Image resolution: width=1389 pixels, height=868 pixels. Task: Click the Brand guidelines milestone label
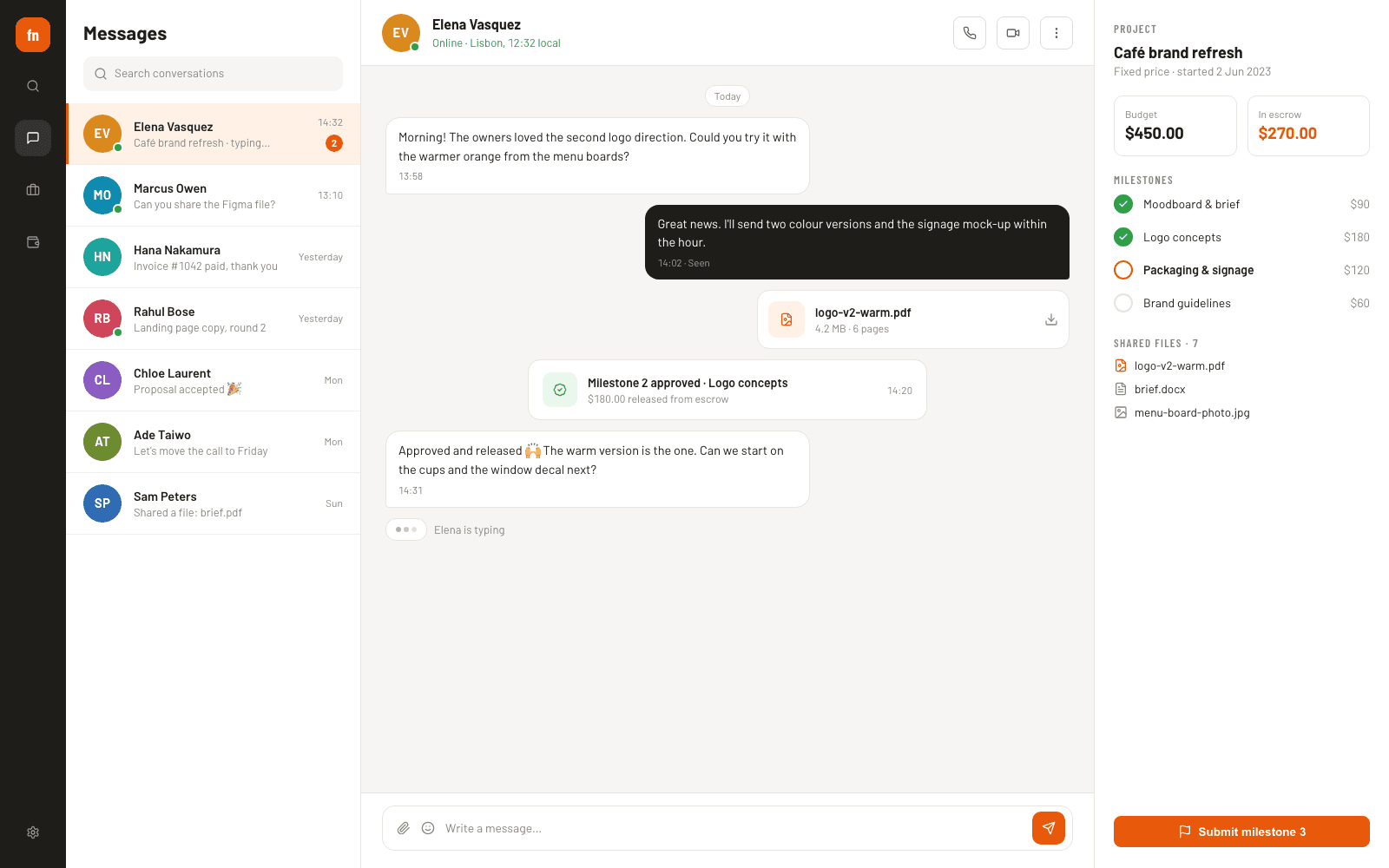[x=1187, y=303]
